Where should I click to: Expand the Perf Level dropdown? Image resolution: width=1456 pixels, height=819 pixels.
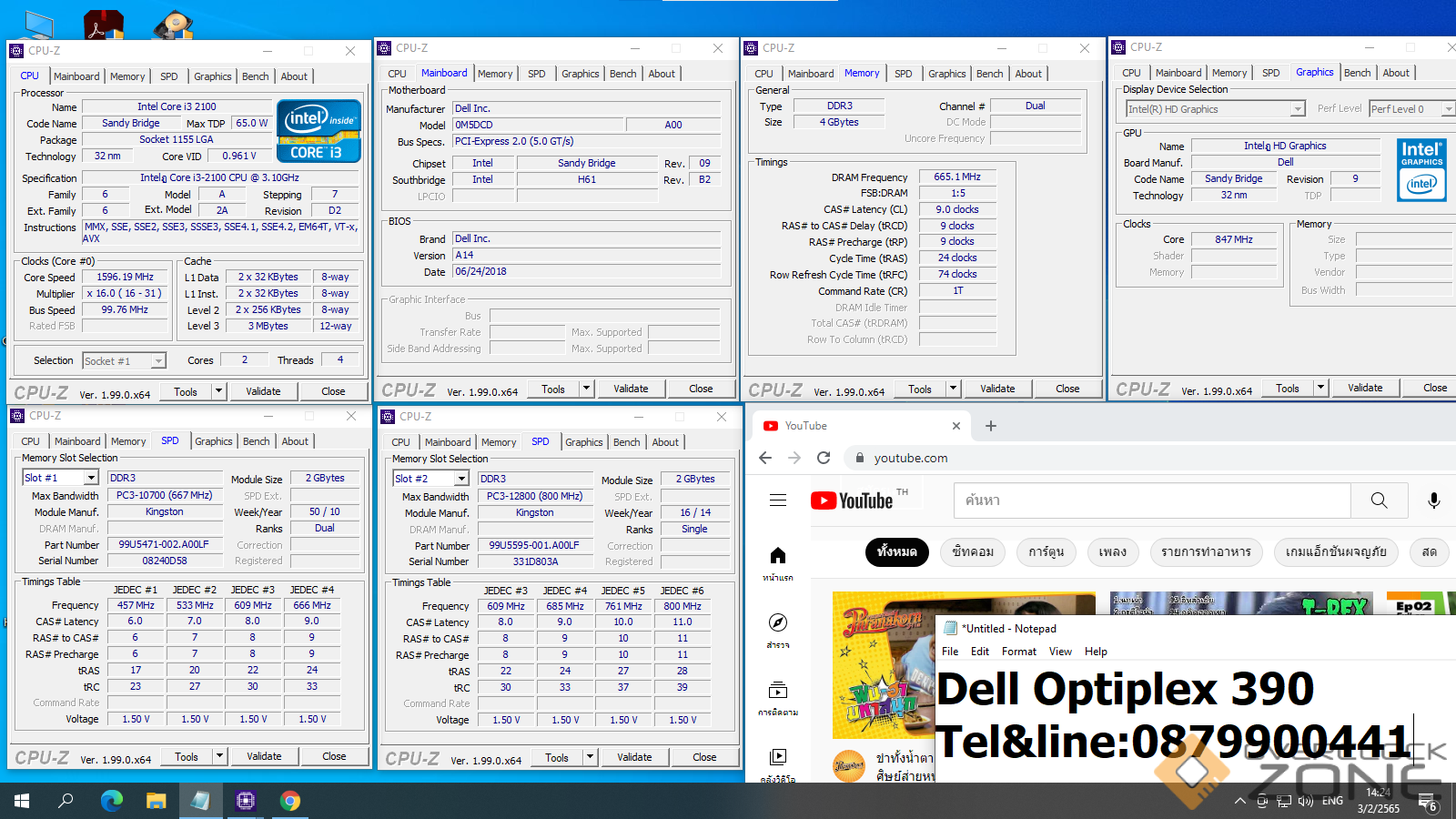(1447, 109)
